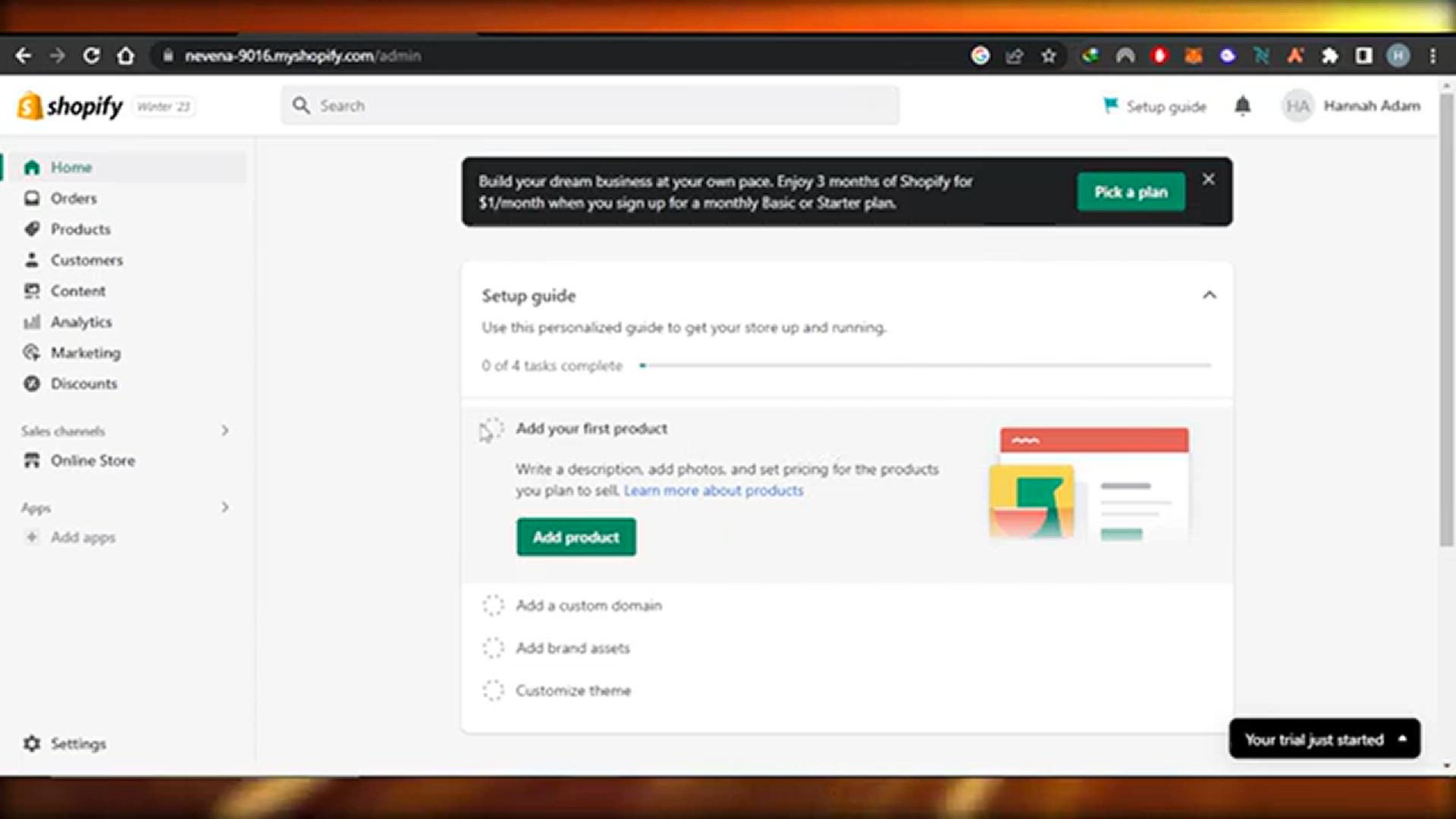
Task: Open browser extensions puzzle icon
Action: click(x=1329, y=55)
